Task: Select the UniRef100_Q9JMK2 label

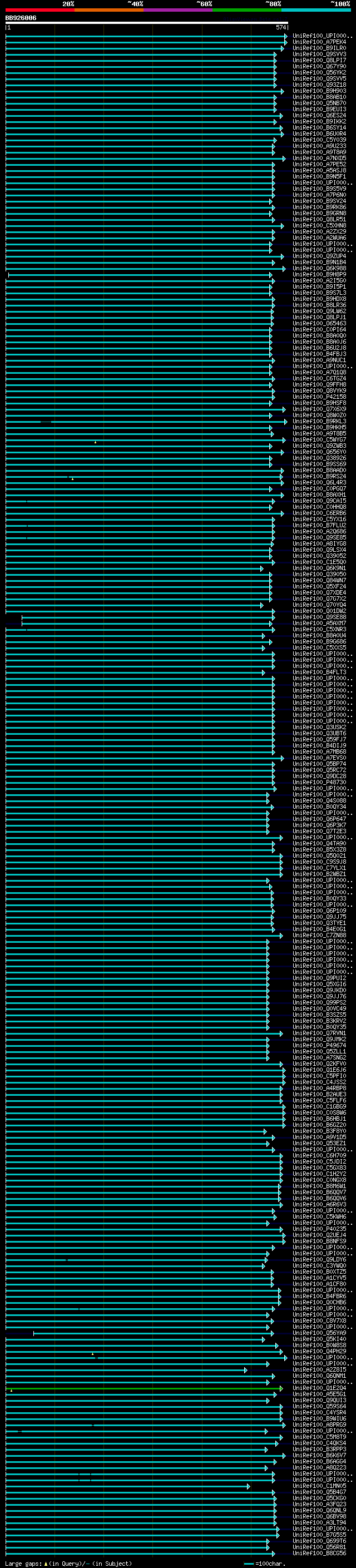Action: pos(319,1040)
